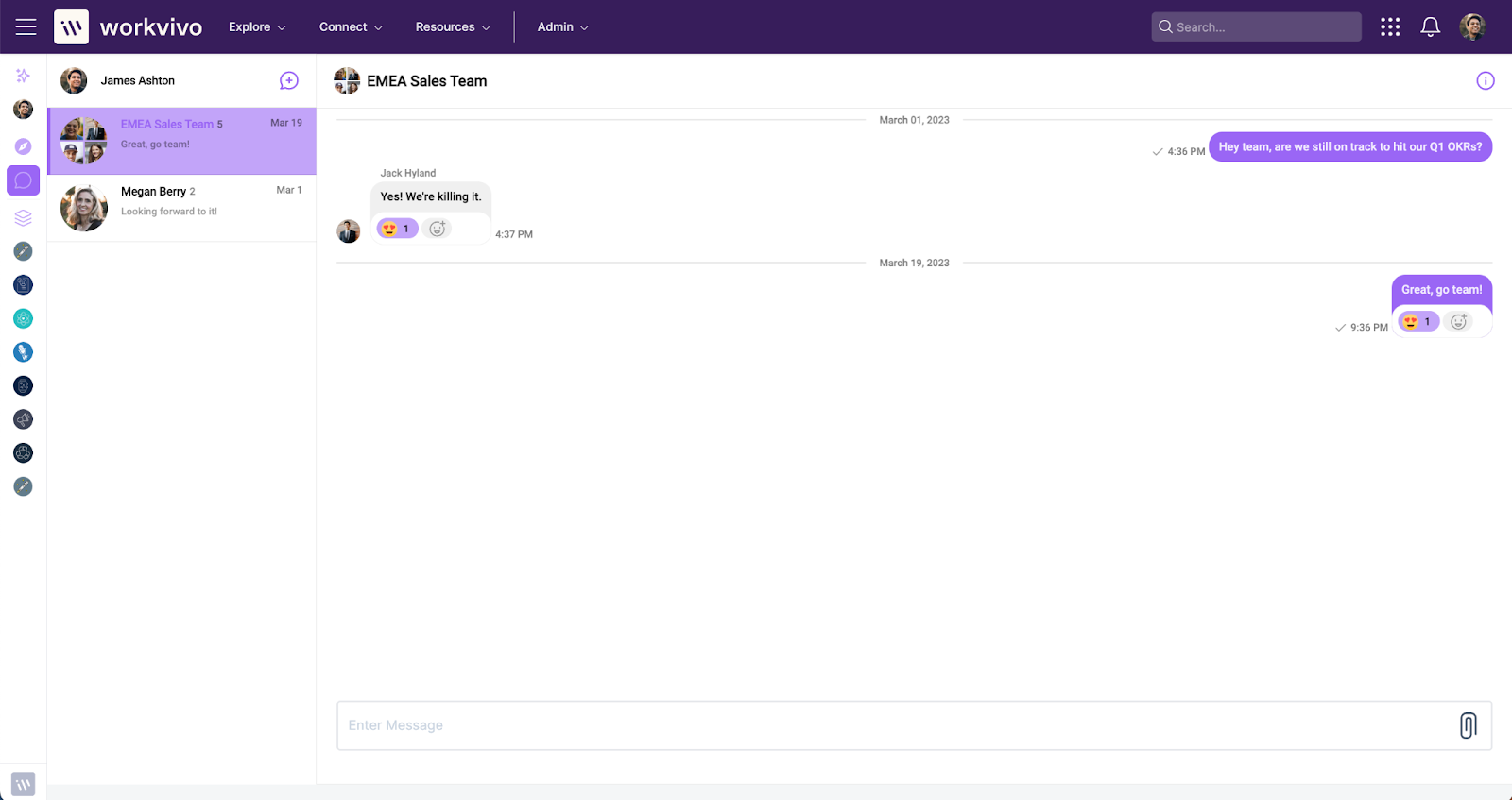Click the EMEA Sales Team header group avatar
This screenshot has width=1512, height=800.
(347, 81)
